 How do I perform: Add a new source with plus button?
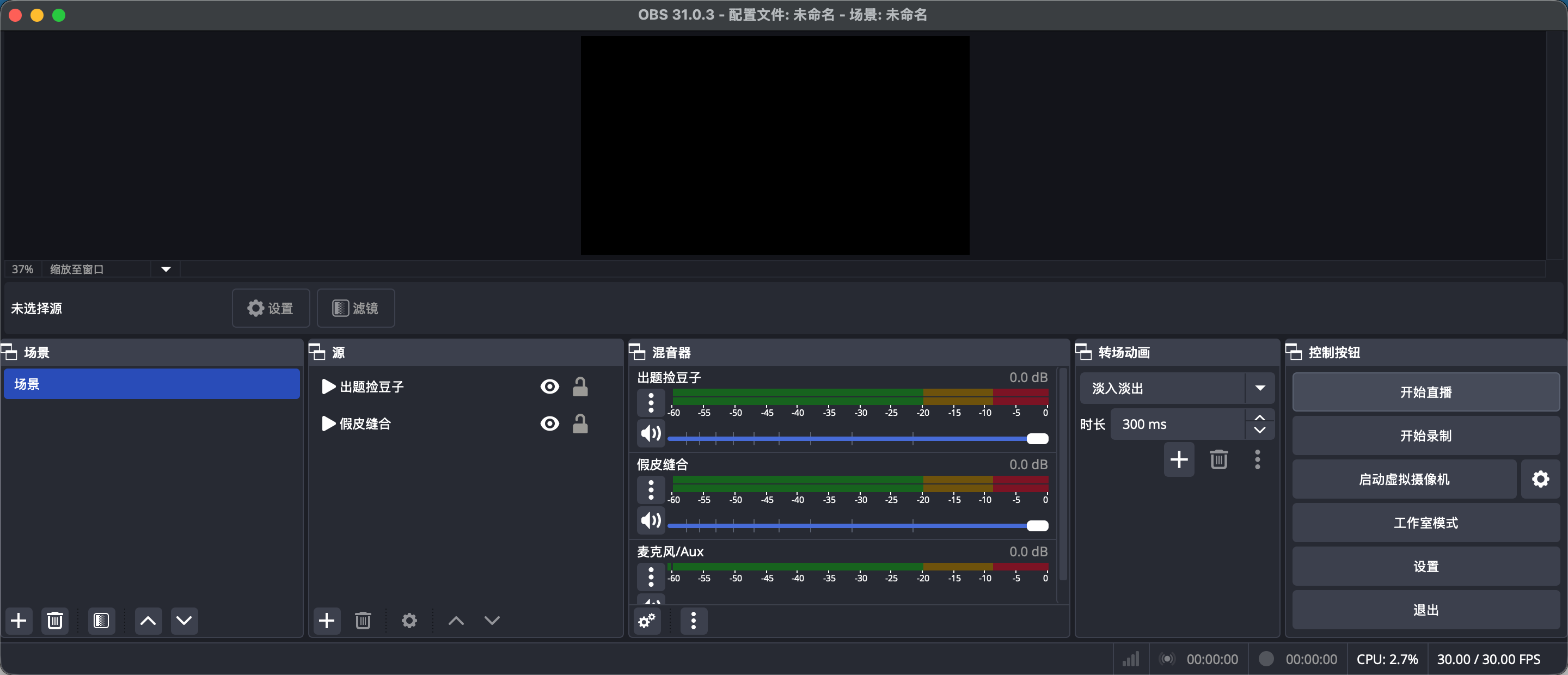tap(327, 620)
